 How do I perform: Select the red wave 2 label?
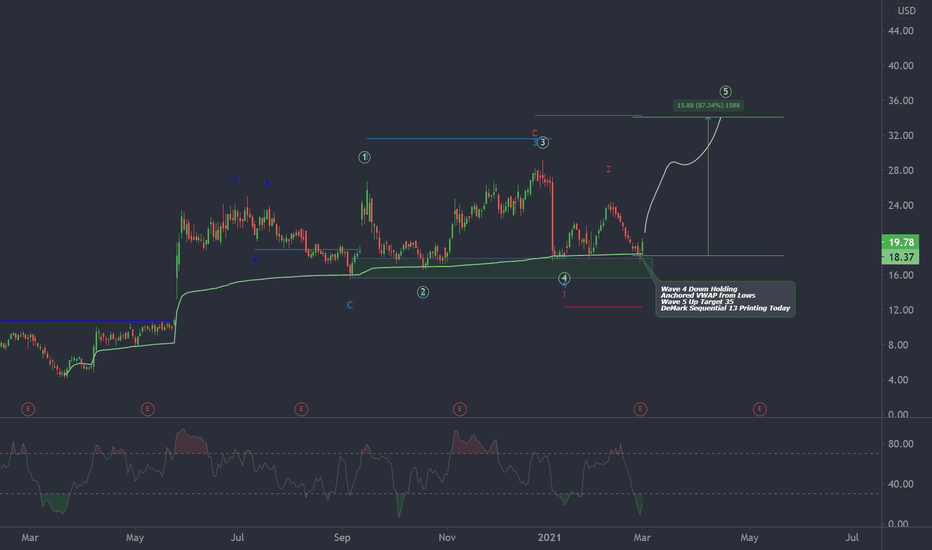[x=608, y=169]
